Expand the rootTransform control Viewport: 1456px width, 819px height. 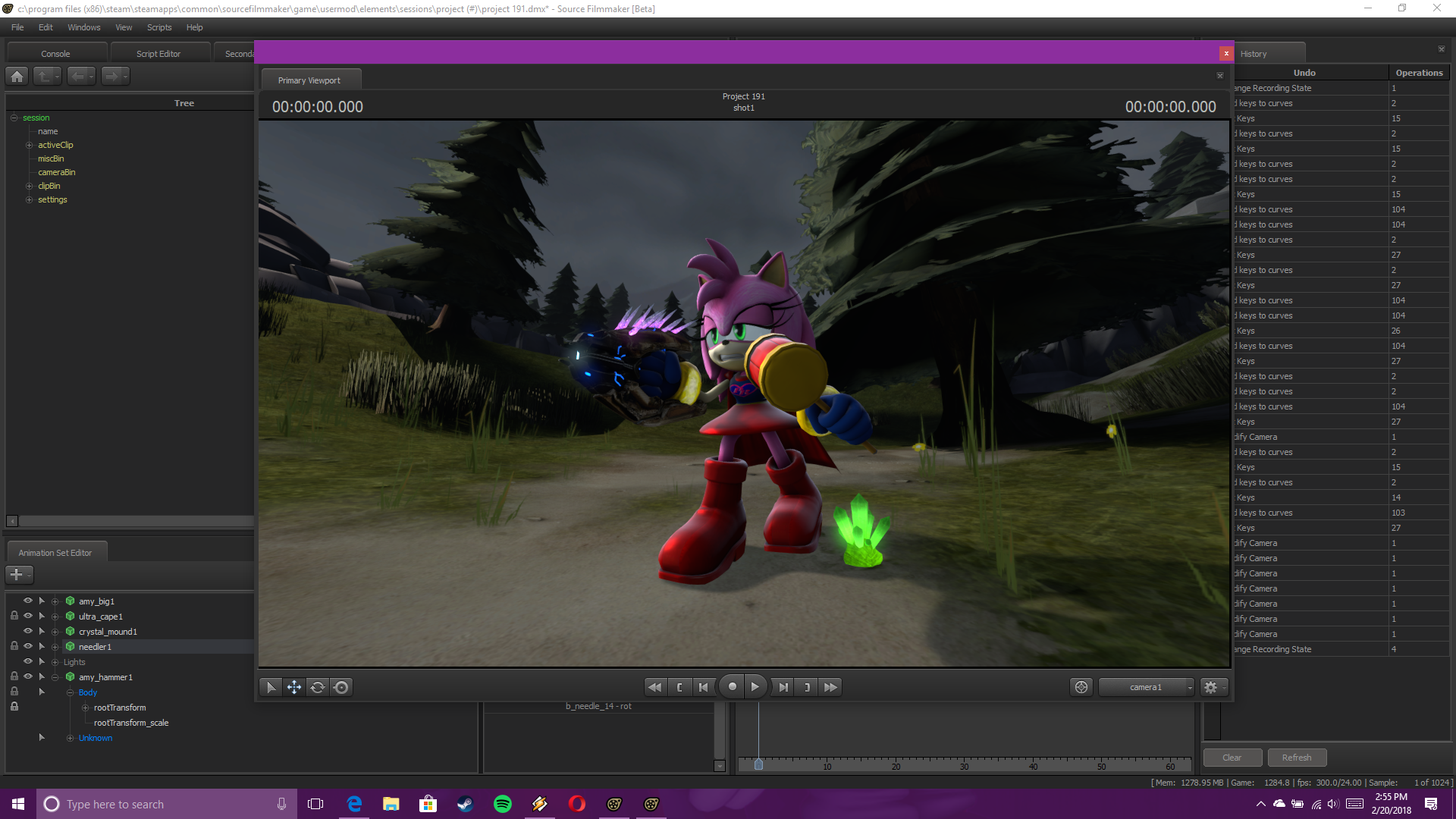[x=85, y=708]
